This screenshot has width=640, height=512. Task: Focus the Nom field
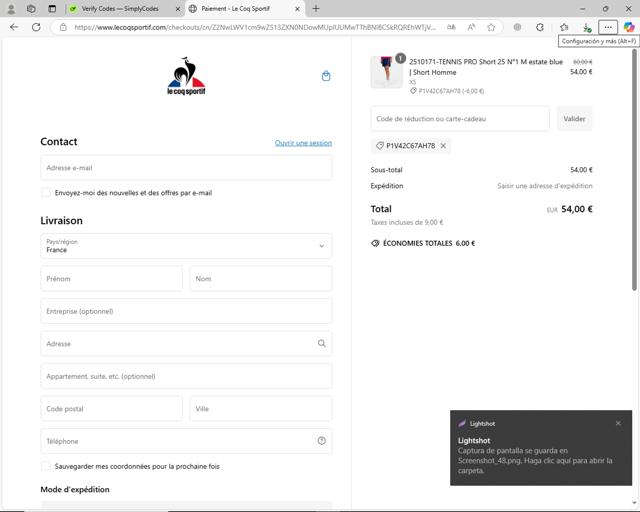click(261, 278)
